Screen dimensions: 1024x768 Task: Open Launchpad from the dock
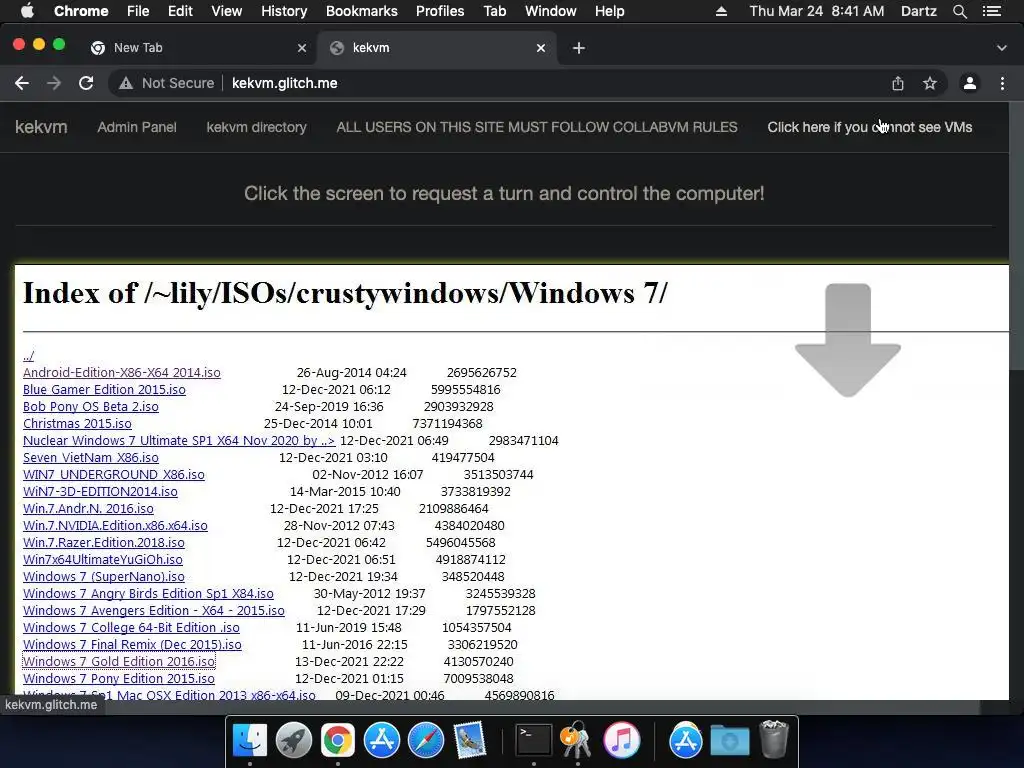[x=294, y=741]
